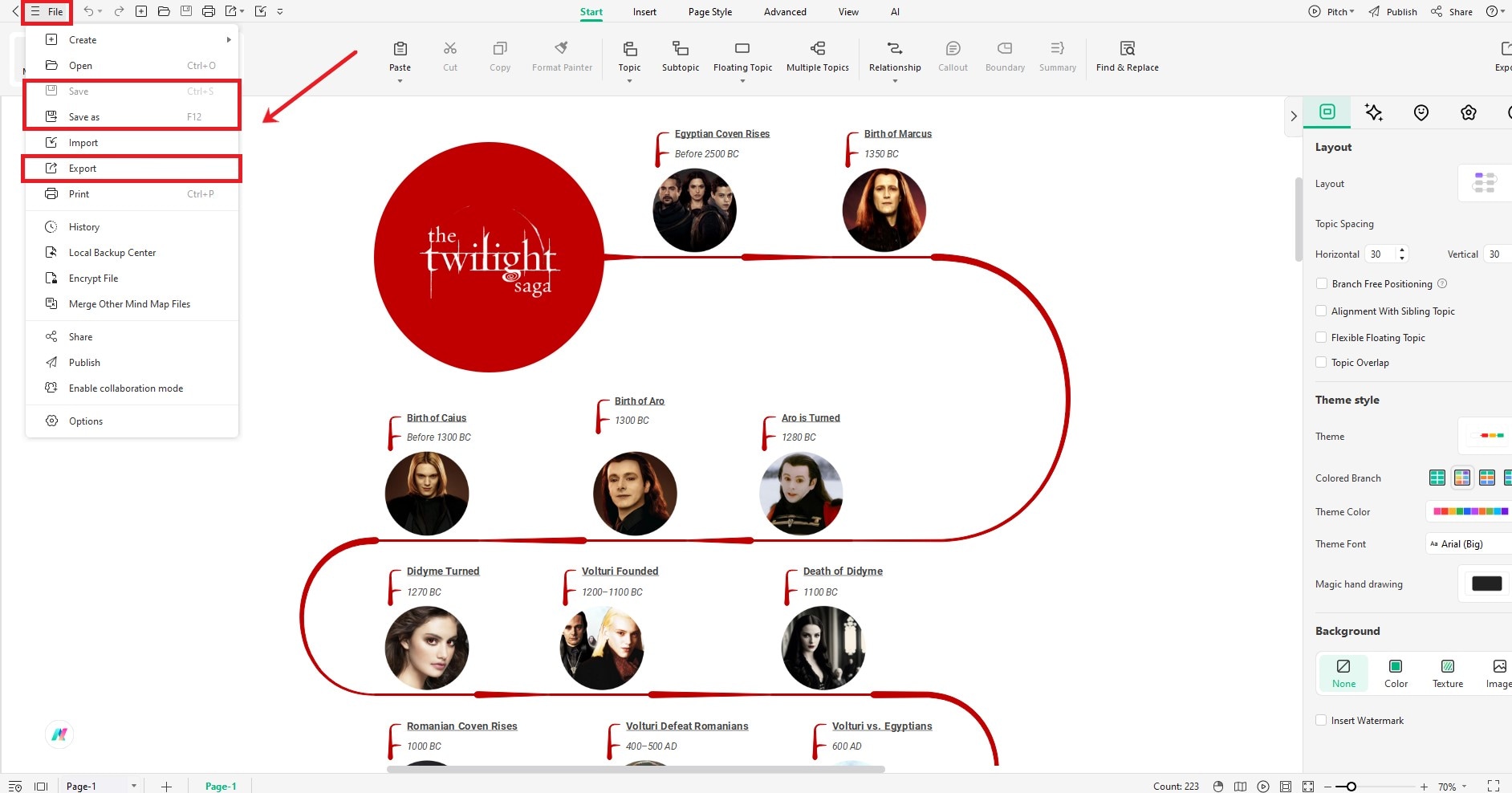
Task: Select Texture background option
Action: 1448,673
